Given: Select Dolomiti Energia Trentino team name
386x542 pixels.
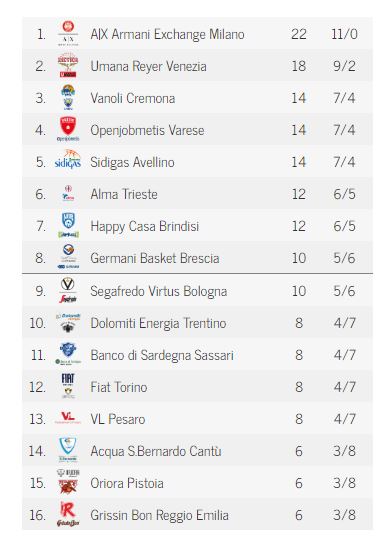Looking at the screenshot, I should 158,323.
